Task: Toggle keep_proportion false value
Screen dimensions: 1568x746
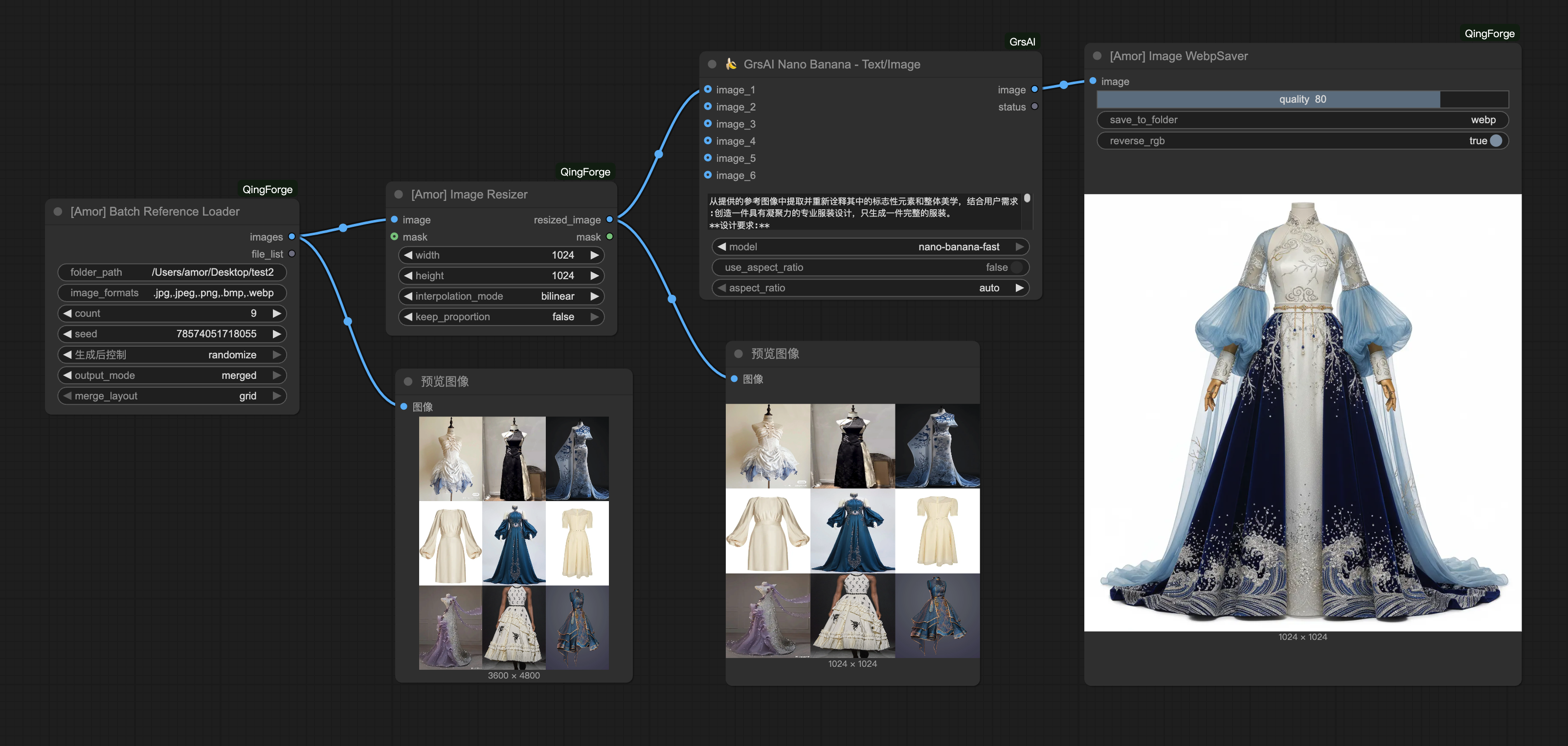Action: pos(563,316)
